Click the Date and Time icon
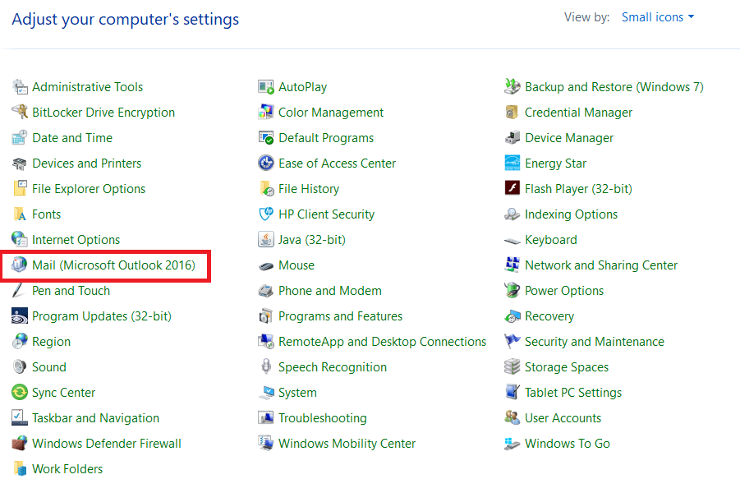The width and height of the screenshot is (740, 480). 19,138
